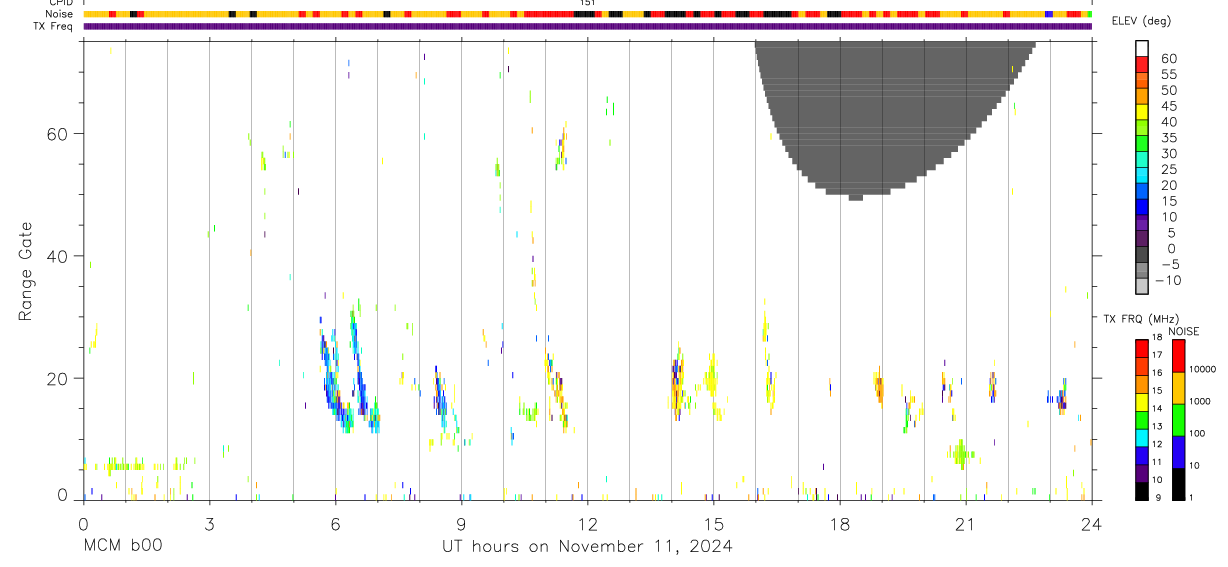The image size is (1228, 567).
Task: Pick the green segment of NOISE color bar
Action: [1178, 418]
